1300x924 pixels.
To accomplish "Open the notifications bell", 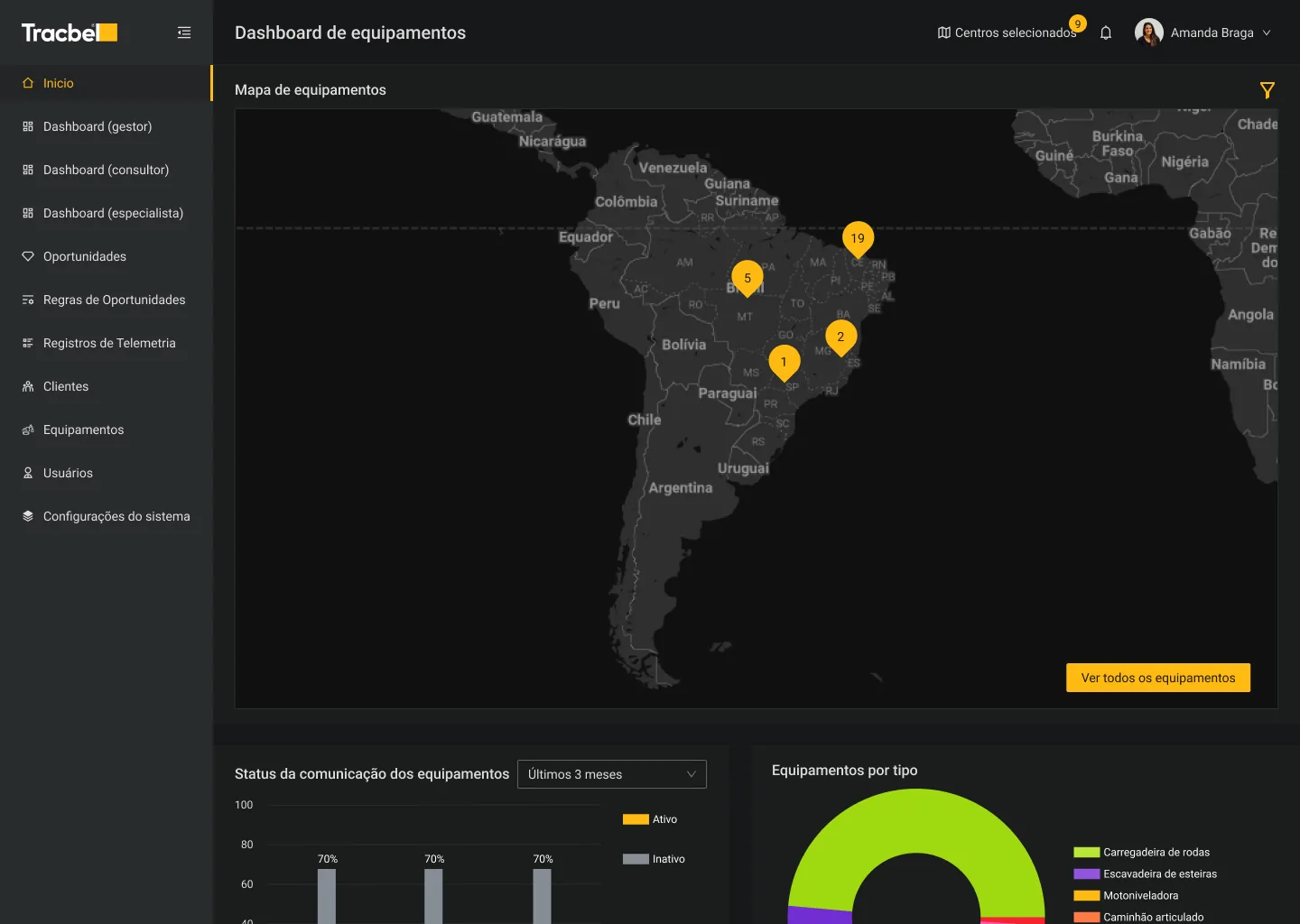I will point(1106,32).
